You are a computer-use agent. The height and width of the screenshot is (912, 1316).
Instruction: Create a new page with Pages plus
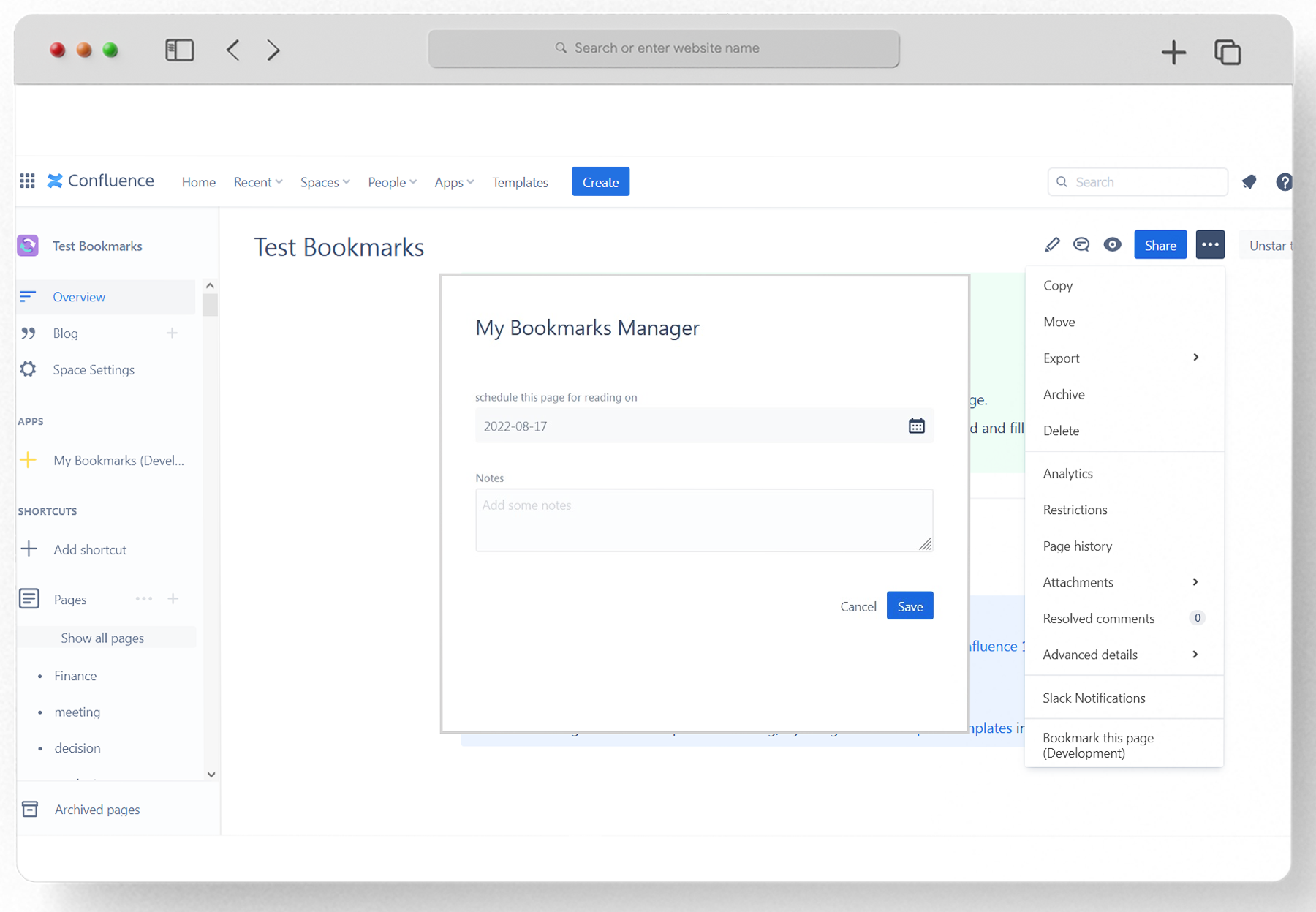click(x=173, y=598)
